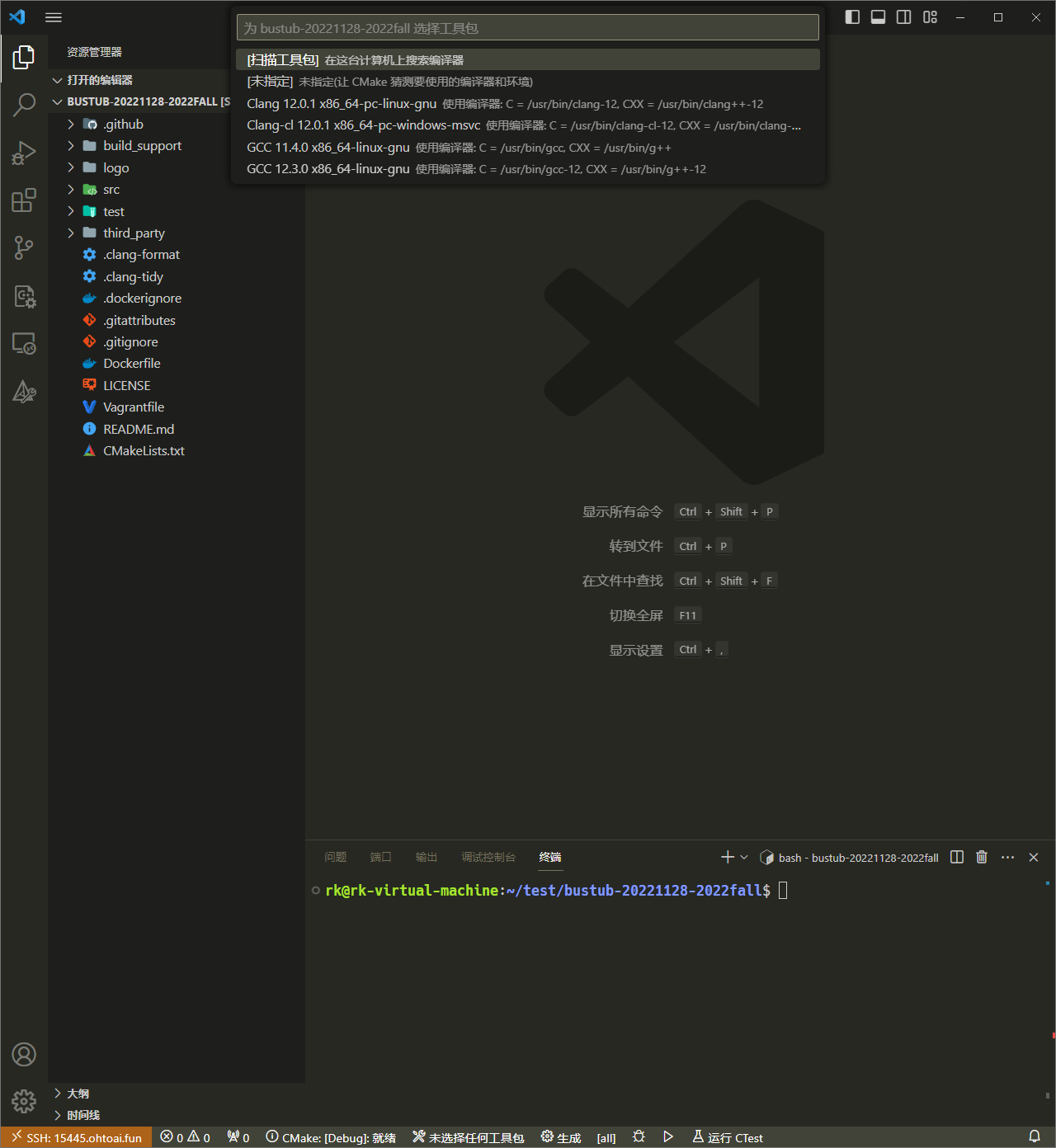
Task: Click the Manage gear icon
Action: point(24,1100)
